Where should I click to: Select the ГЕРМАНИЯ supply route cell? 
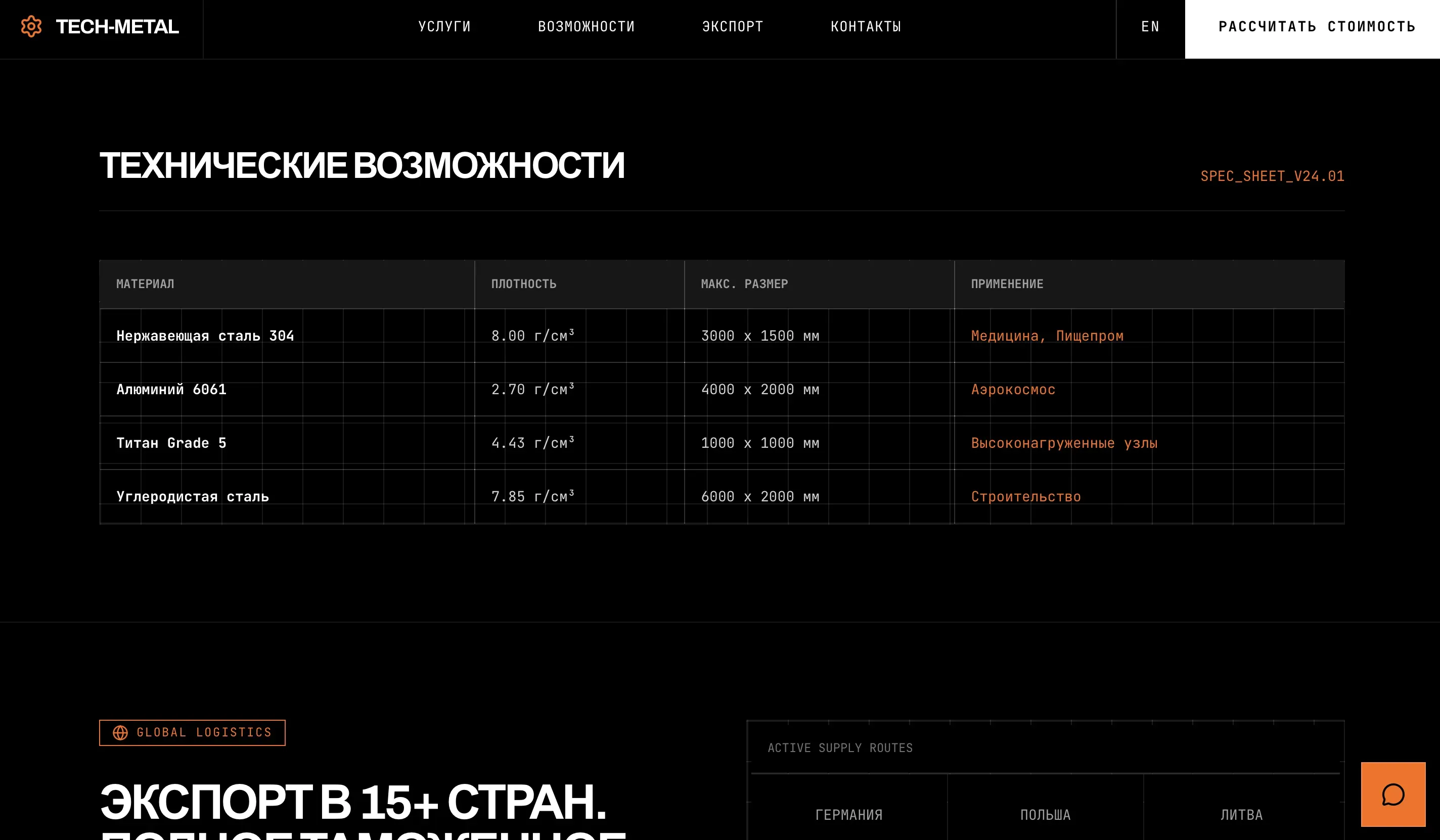coord(848,814)
